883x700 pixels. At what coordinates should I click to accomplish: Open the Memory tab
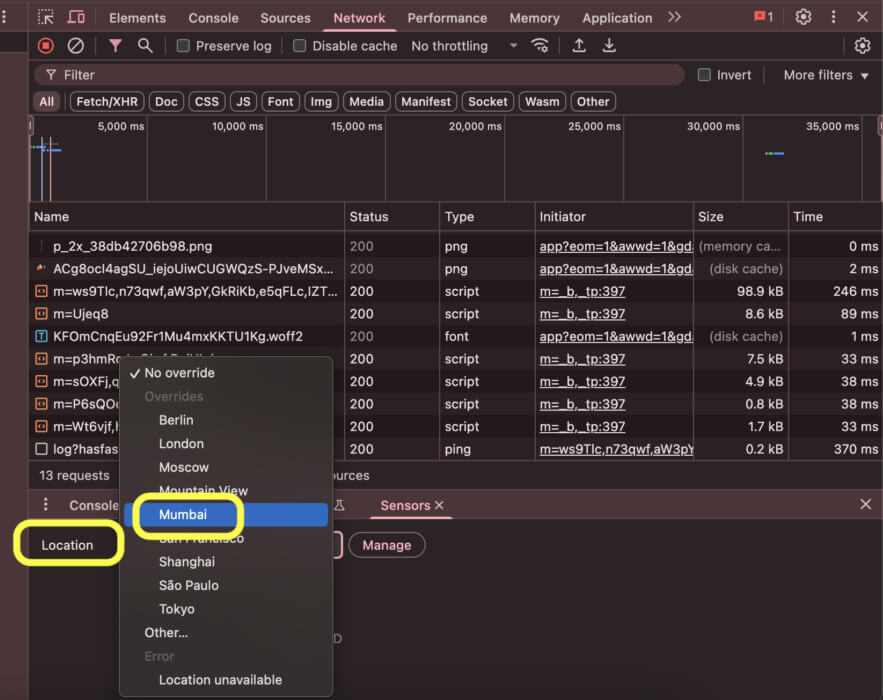[534, 17]
